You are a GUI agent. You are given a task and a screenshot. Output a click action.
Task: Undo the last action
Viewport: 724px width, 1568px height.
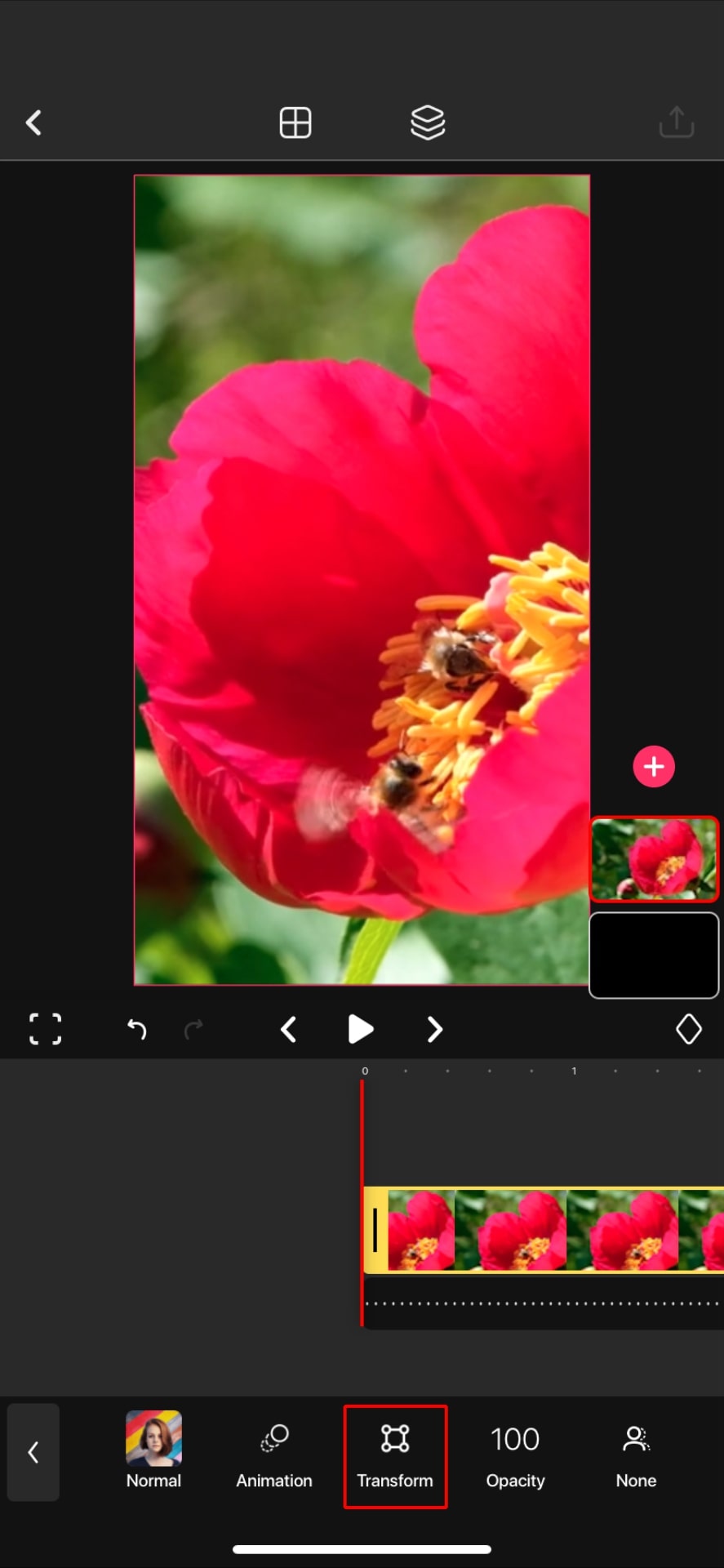[136, 1029]
